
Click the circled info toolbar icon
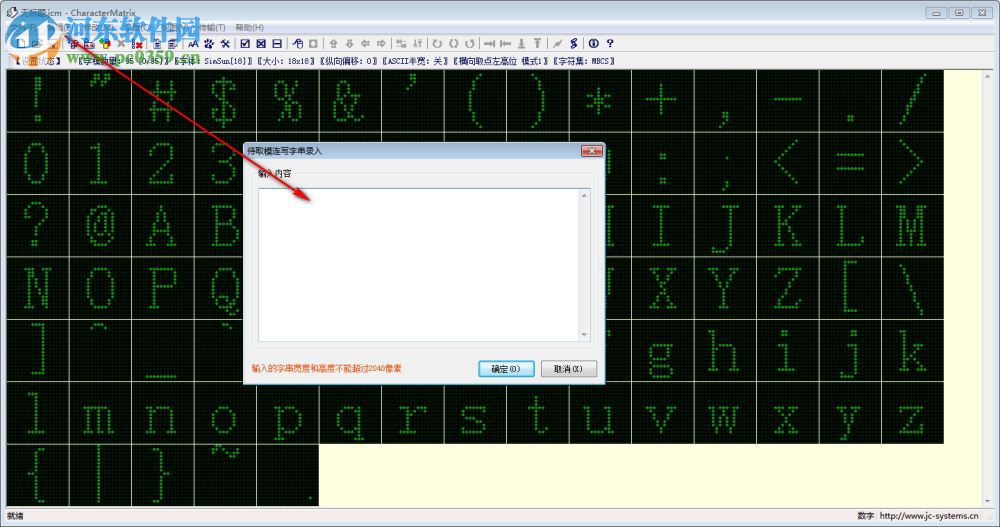tap(594, 43)
